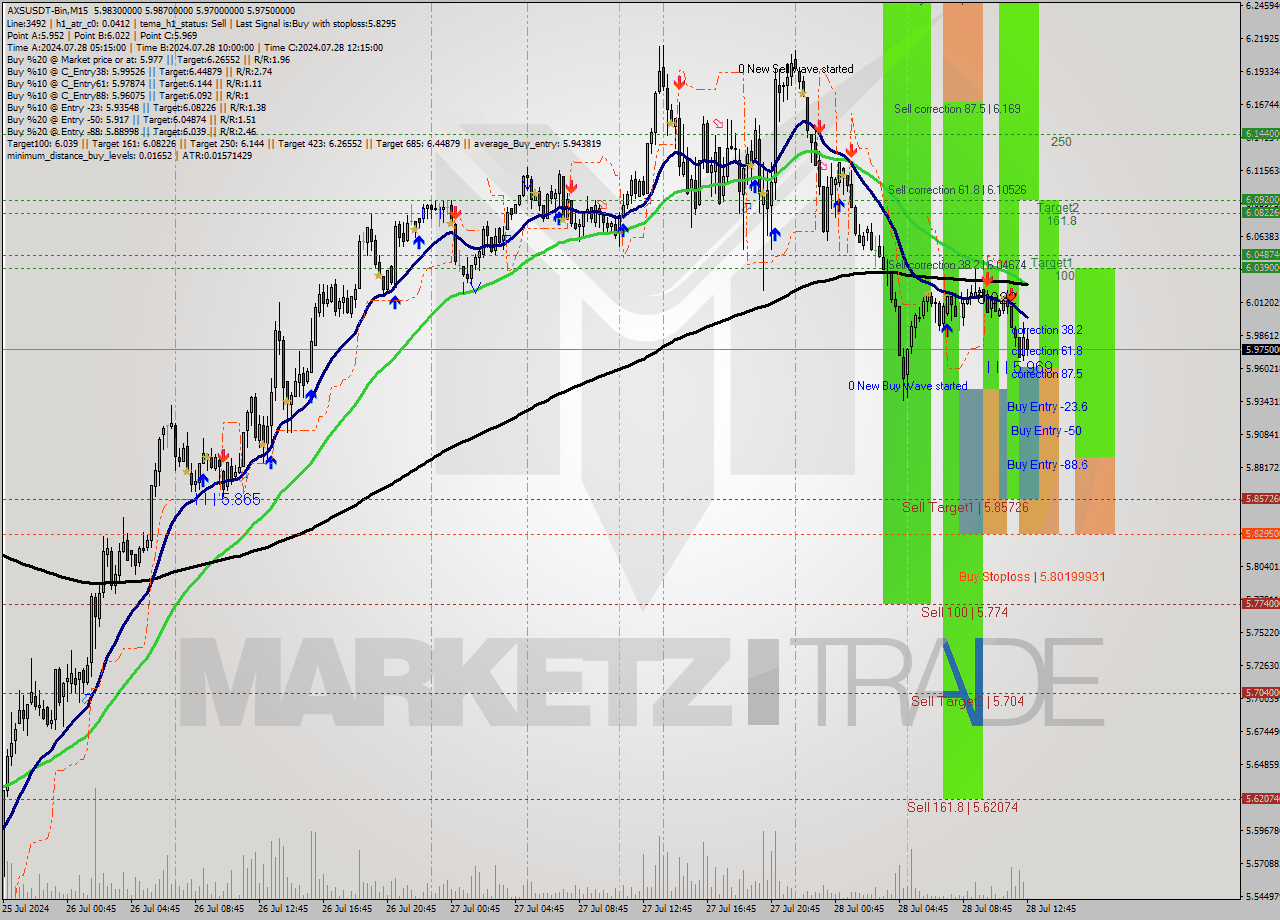The height and width of the screenshot is (920, 1280).
Task: Click the '25 Jul 2024' time axis label
Action: click(26, 909)
